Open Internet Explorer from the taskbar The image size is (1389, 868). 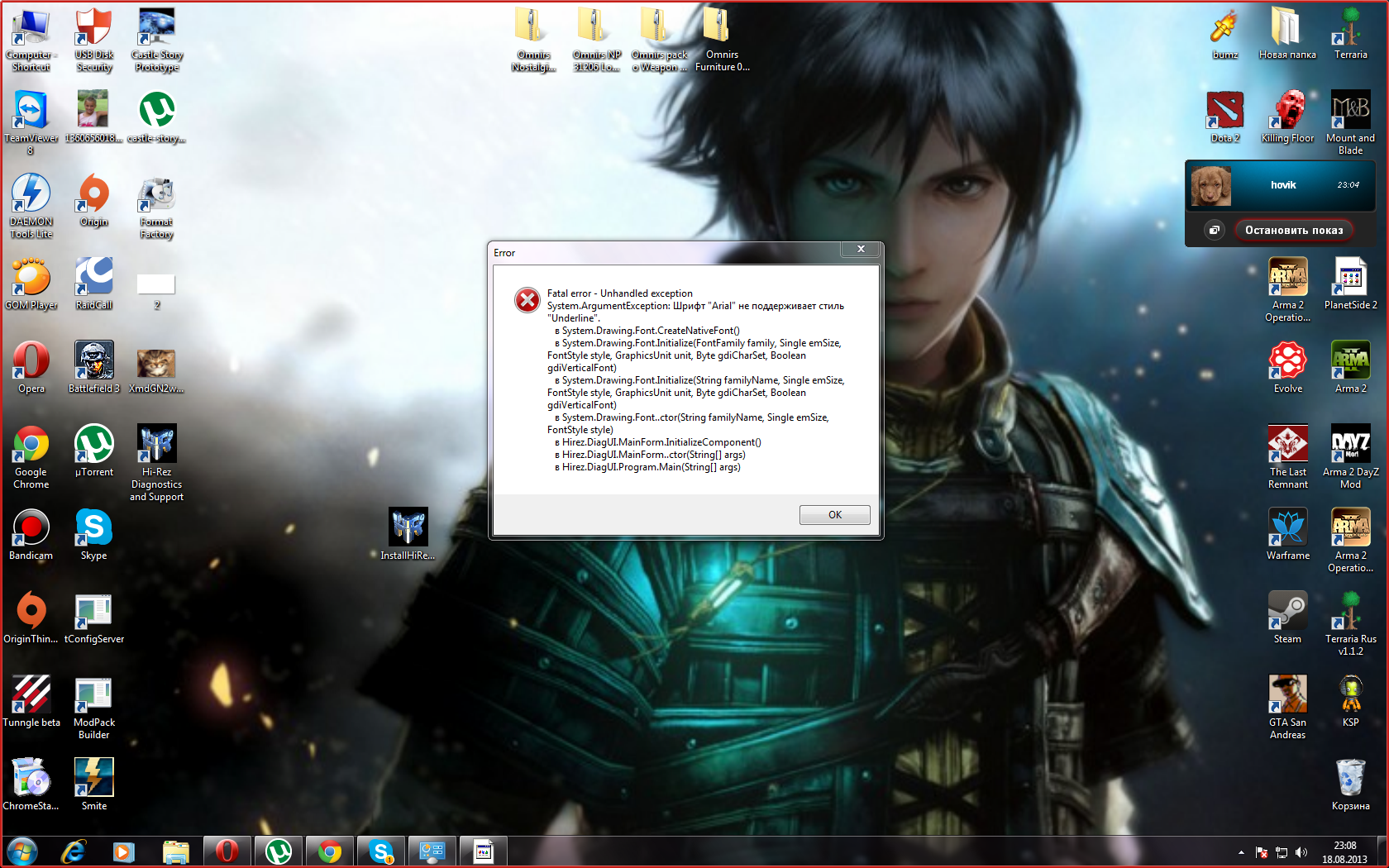point(74,851)
